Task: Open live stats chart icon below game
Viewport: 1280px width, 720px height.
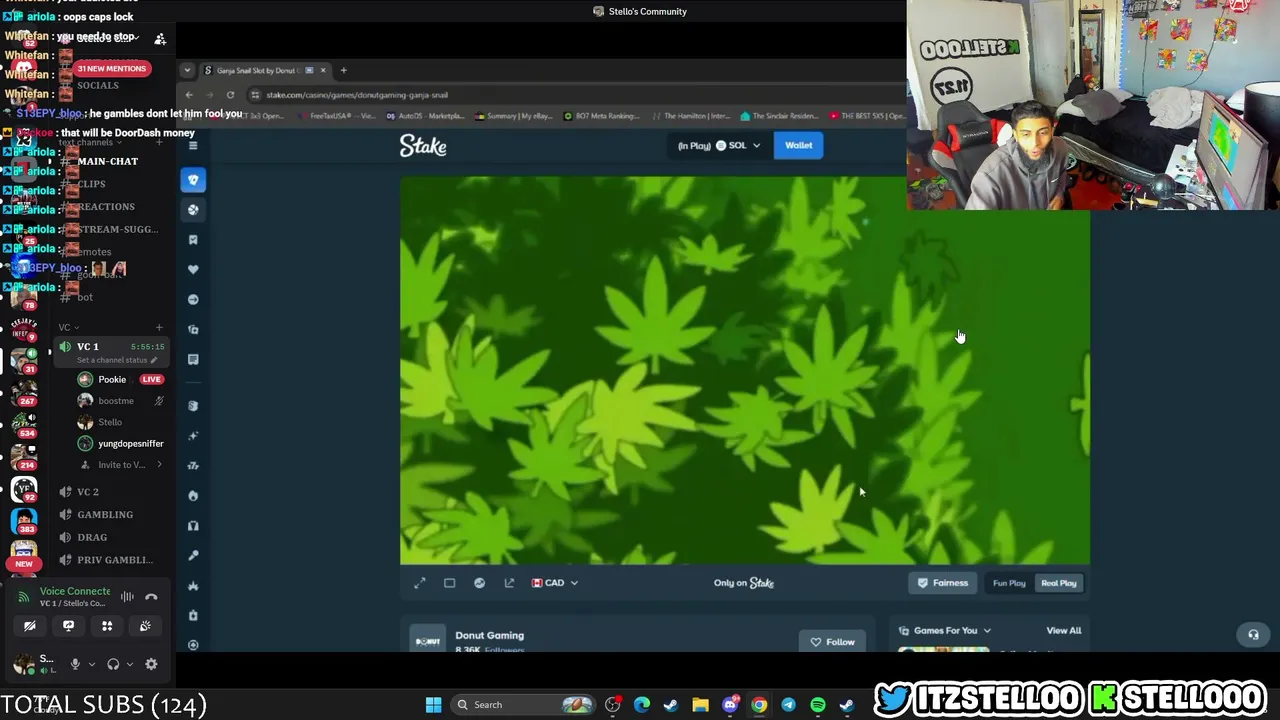Action: tap(479, 583)
